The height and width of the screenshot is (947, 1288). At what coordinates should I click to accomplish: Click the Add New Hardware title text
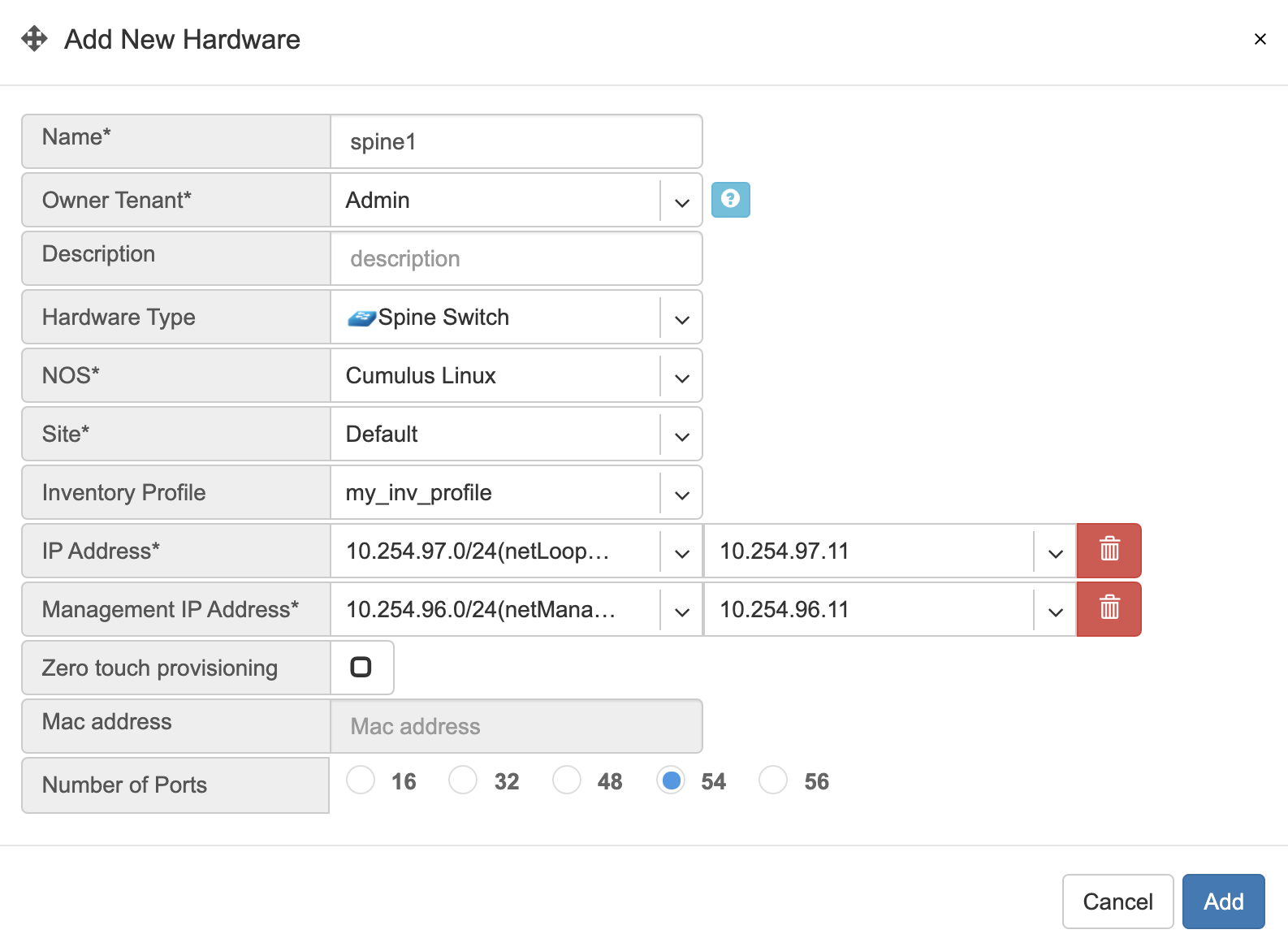click(183, 39)
